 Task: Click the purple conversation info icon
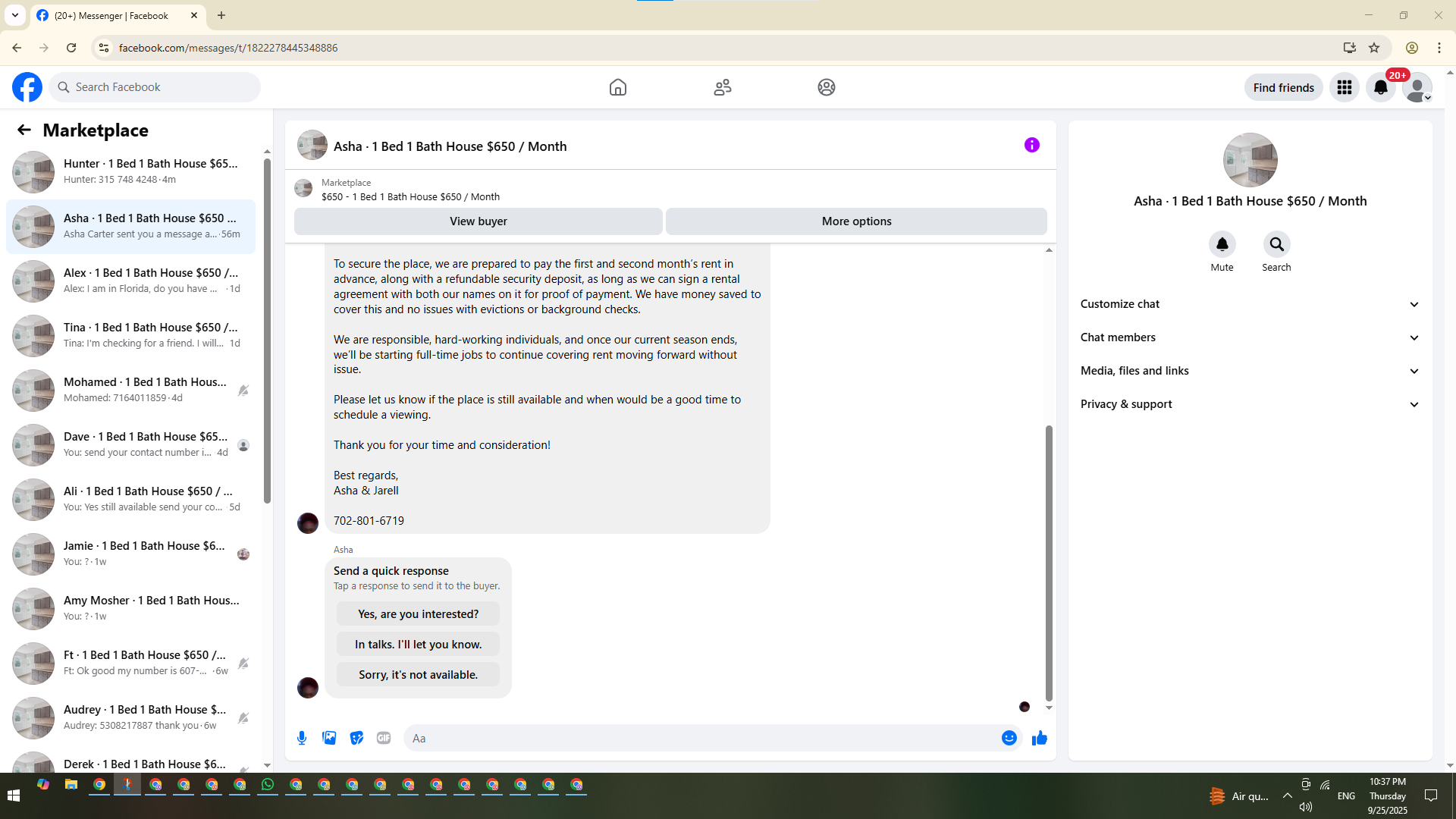[x=1031, y=145]
